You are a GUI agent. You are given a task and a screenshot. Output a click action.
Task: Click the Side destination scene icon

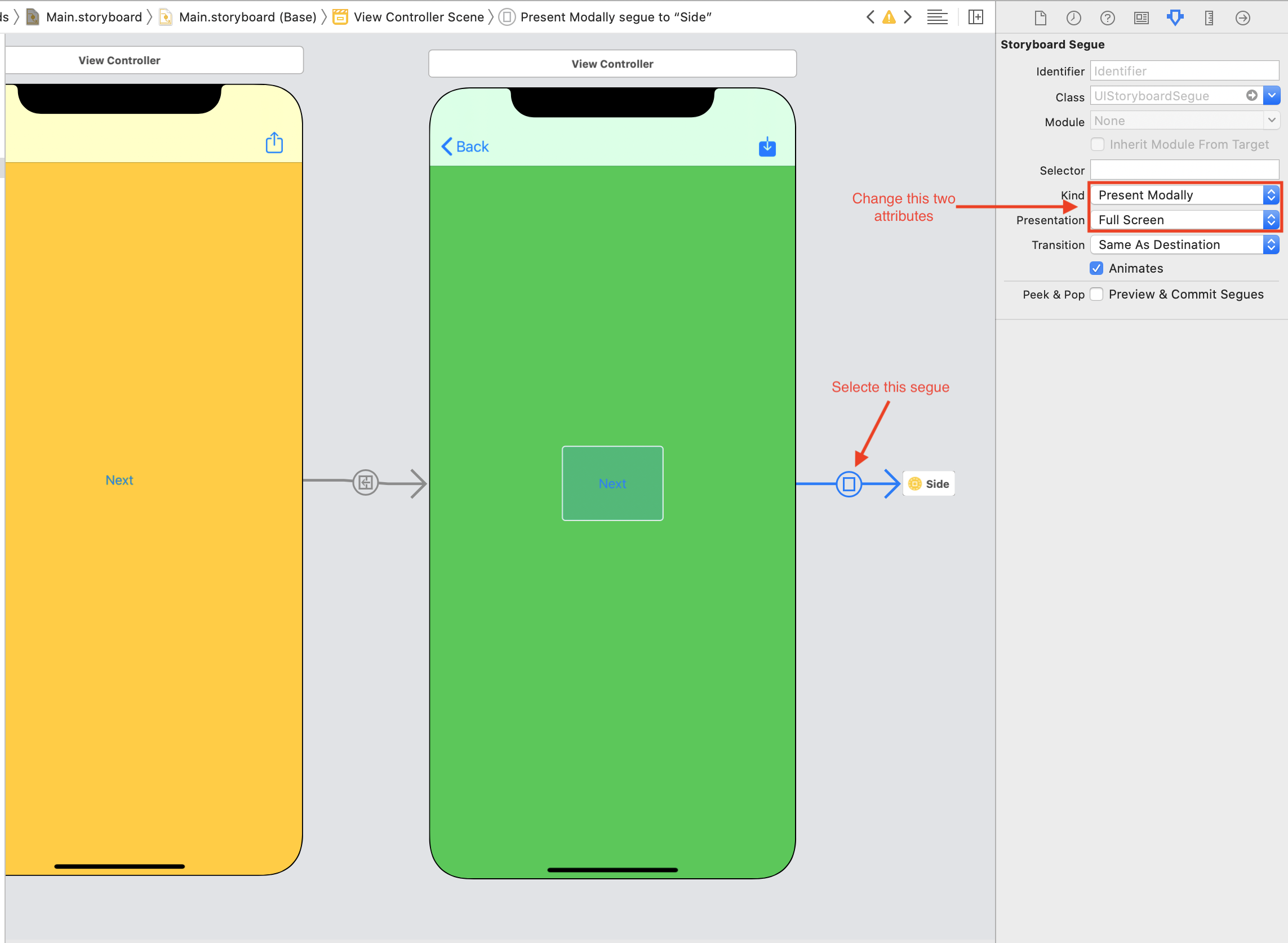click(x=914, y=484)
